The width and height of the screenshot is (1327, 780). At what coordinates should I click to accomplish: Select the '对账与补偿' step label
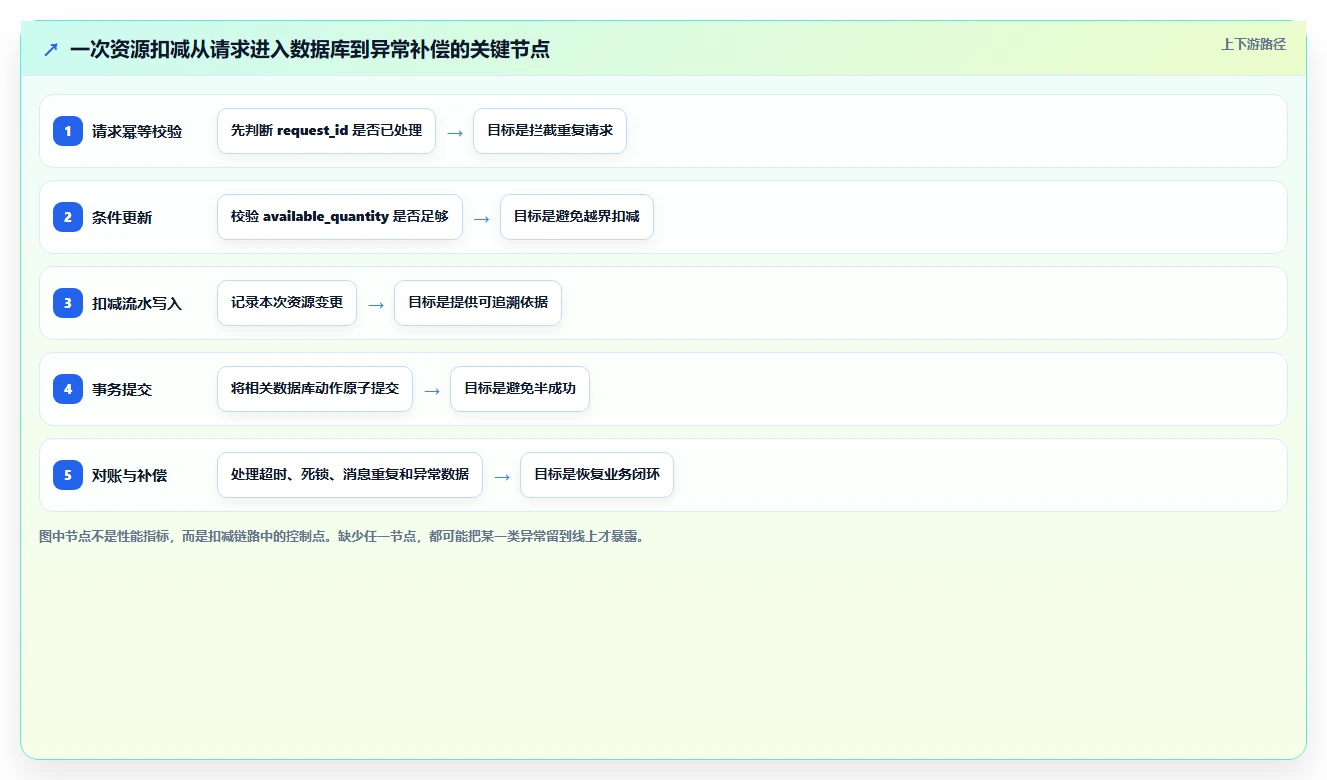(x=130, y=475)
